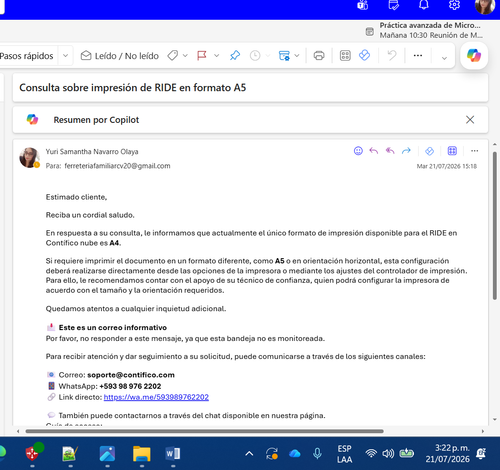Reply to this email
The image size is (500, 470).
tap(374, 151)
